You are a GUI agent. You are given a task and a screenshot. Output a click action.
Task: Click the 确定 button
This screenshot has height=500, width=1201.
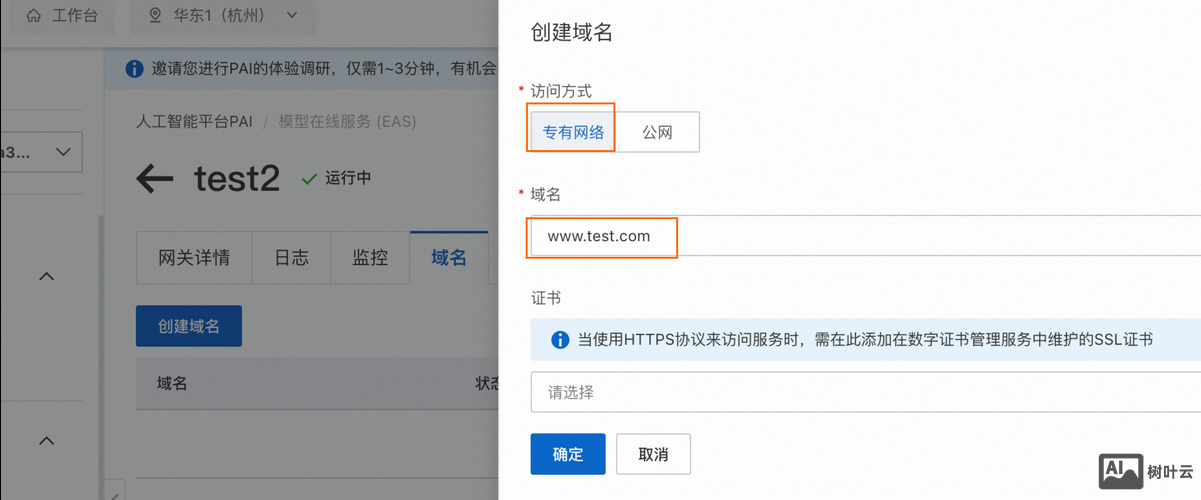coord(568,454)
